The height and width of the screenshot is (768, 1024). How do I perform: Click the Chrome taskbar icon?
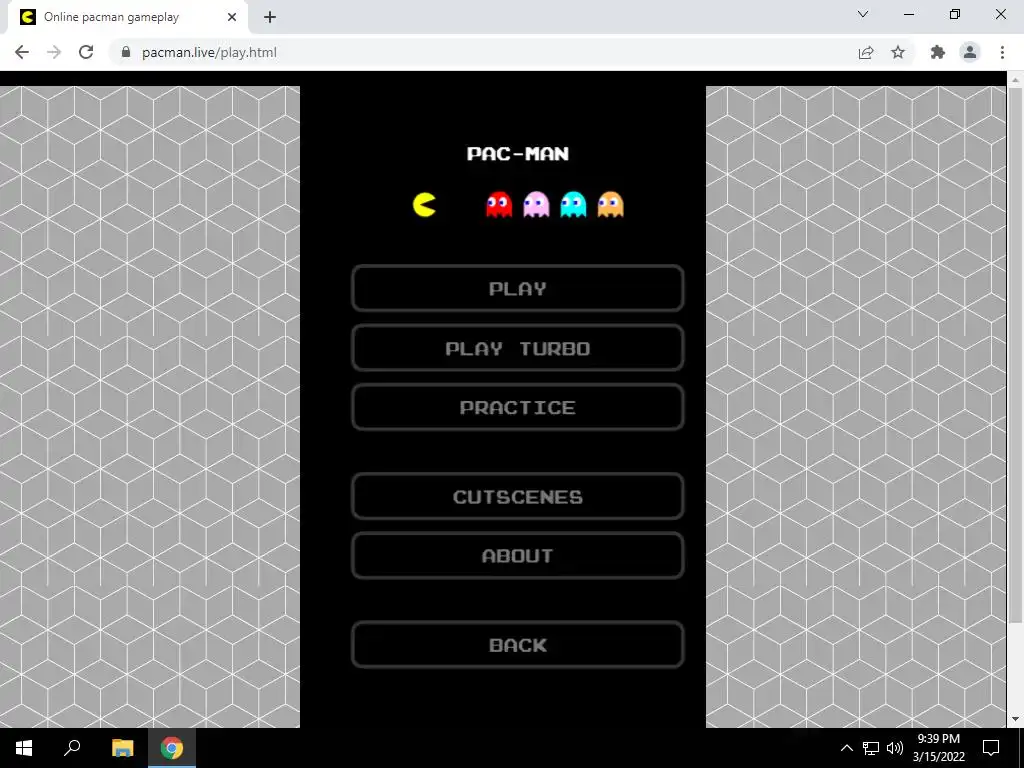[x=172, y=748]
